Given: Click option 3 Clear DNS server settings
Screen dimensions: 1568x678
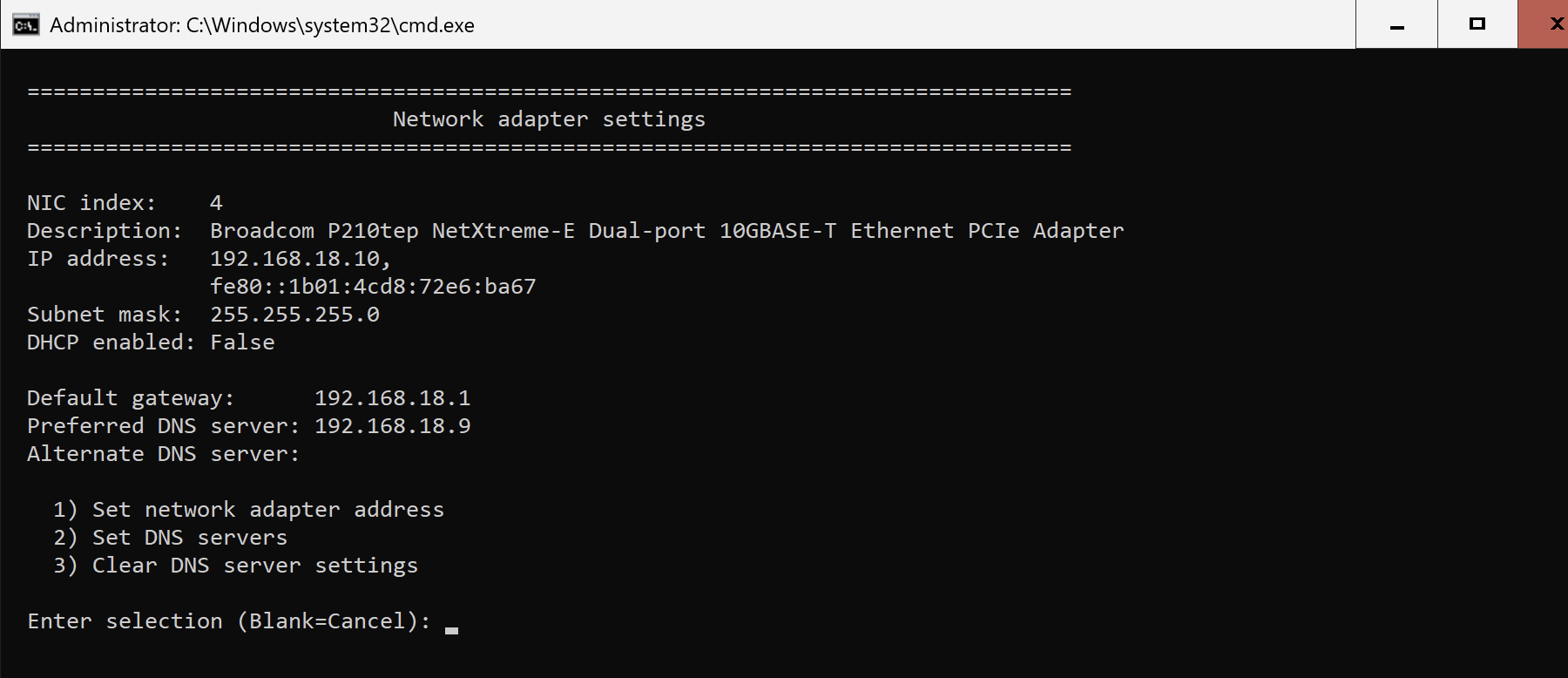Looking at the screenshot, I should [235, 566].
